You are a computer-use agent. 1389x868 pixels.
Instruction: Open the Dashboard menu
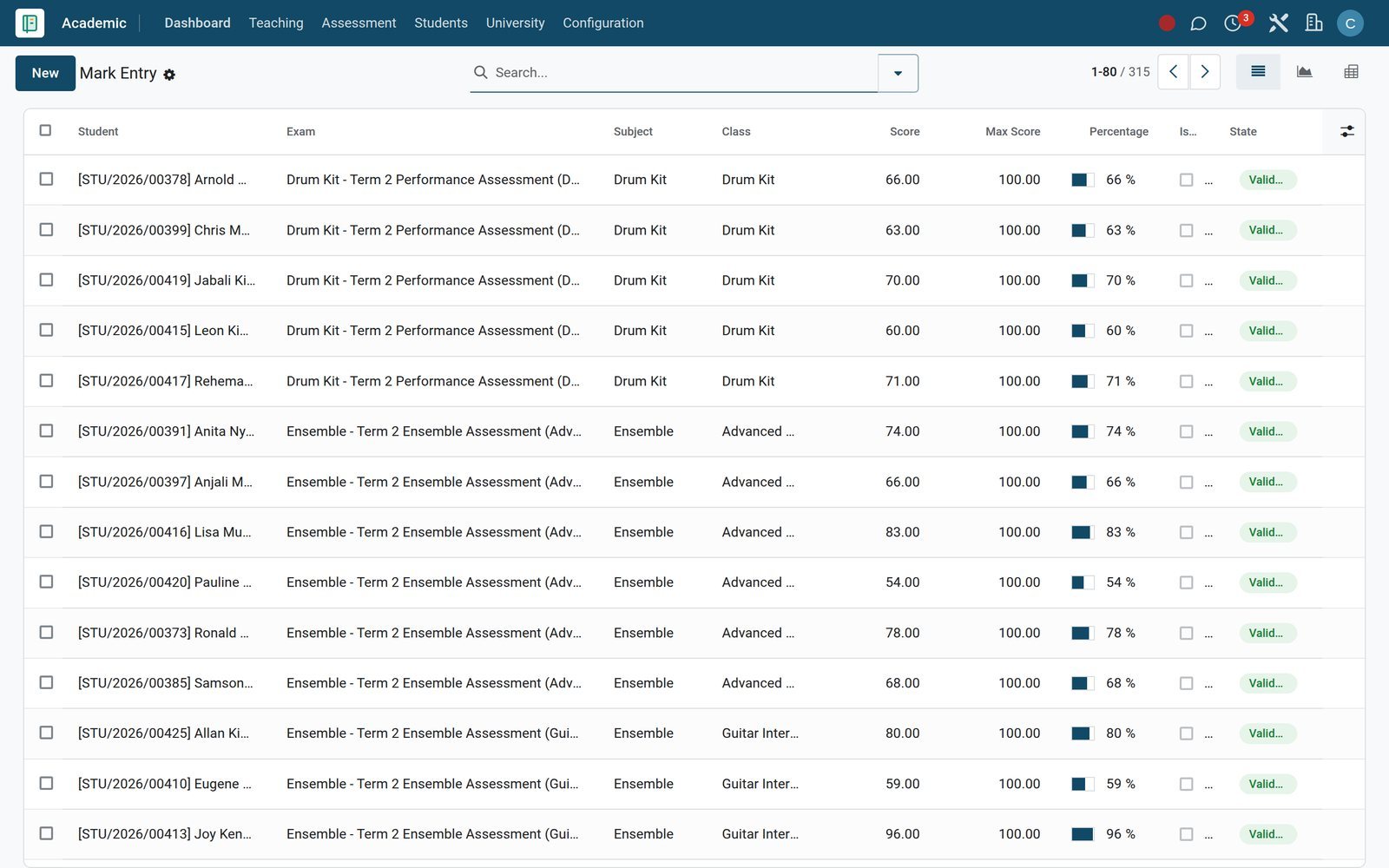pyautogui.click(x=197, y=23)
